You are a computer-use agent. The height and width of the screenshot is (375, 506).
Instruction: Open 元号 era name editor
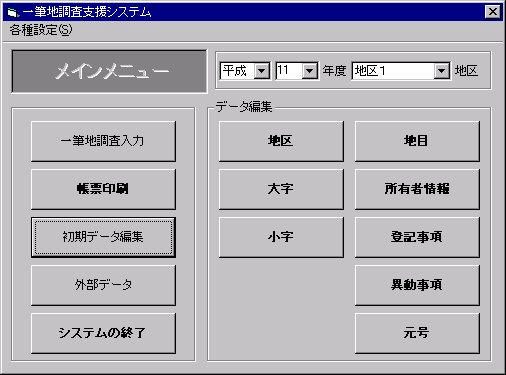417,333
